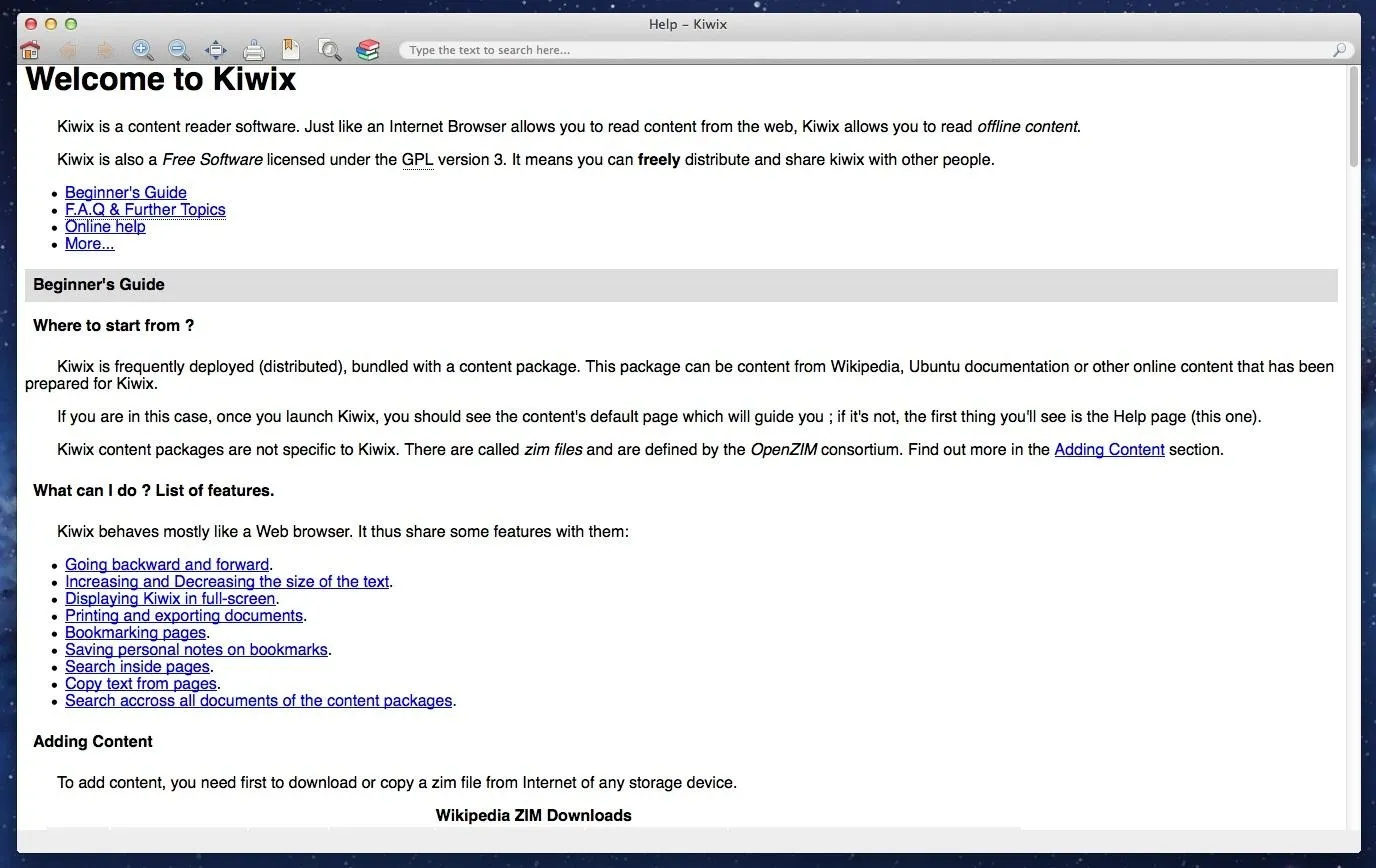The height and width of the screenshot is (868, 1376).
Task: Click the yellow minimize window button
Action: 51,24
